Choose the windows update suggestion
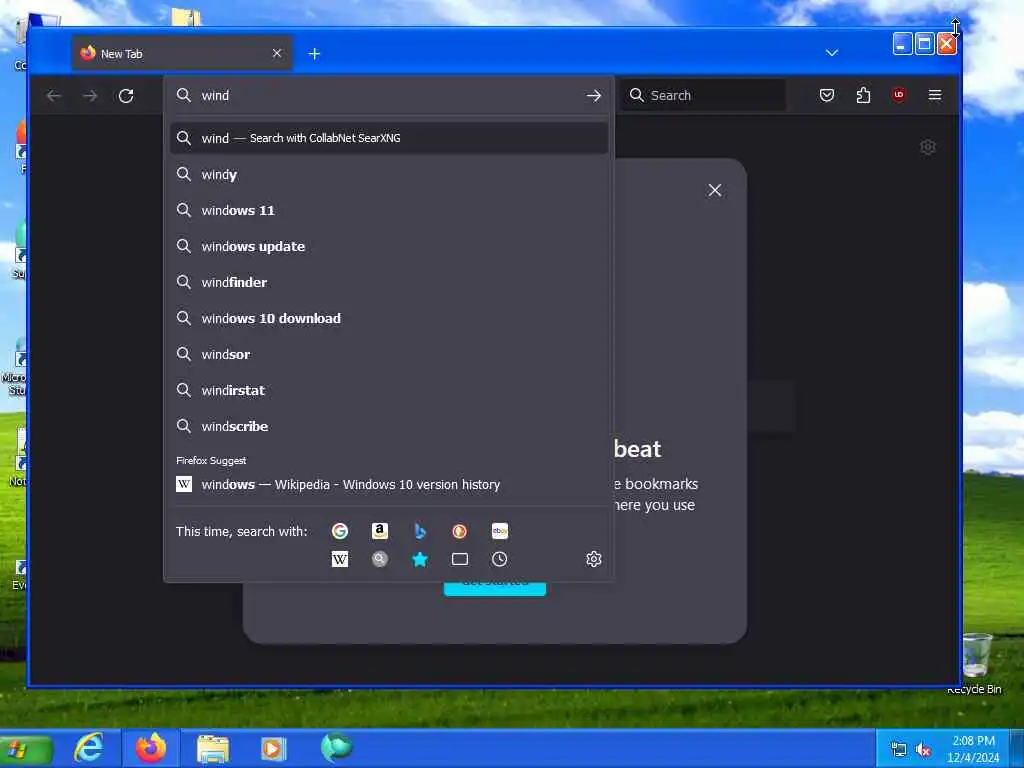 click(x=389, y=246)
